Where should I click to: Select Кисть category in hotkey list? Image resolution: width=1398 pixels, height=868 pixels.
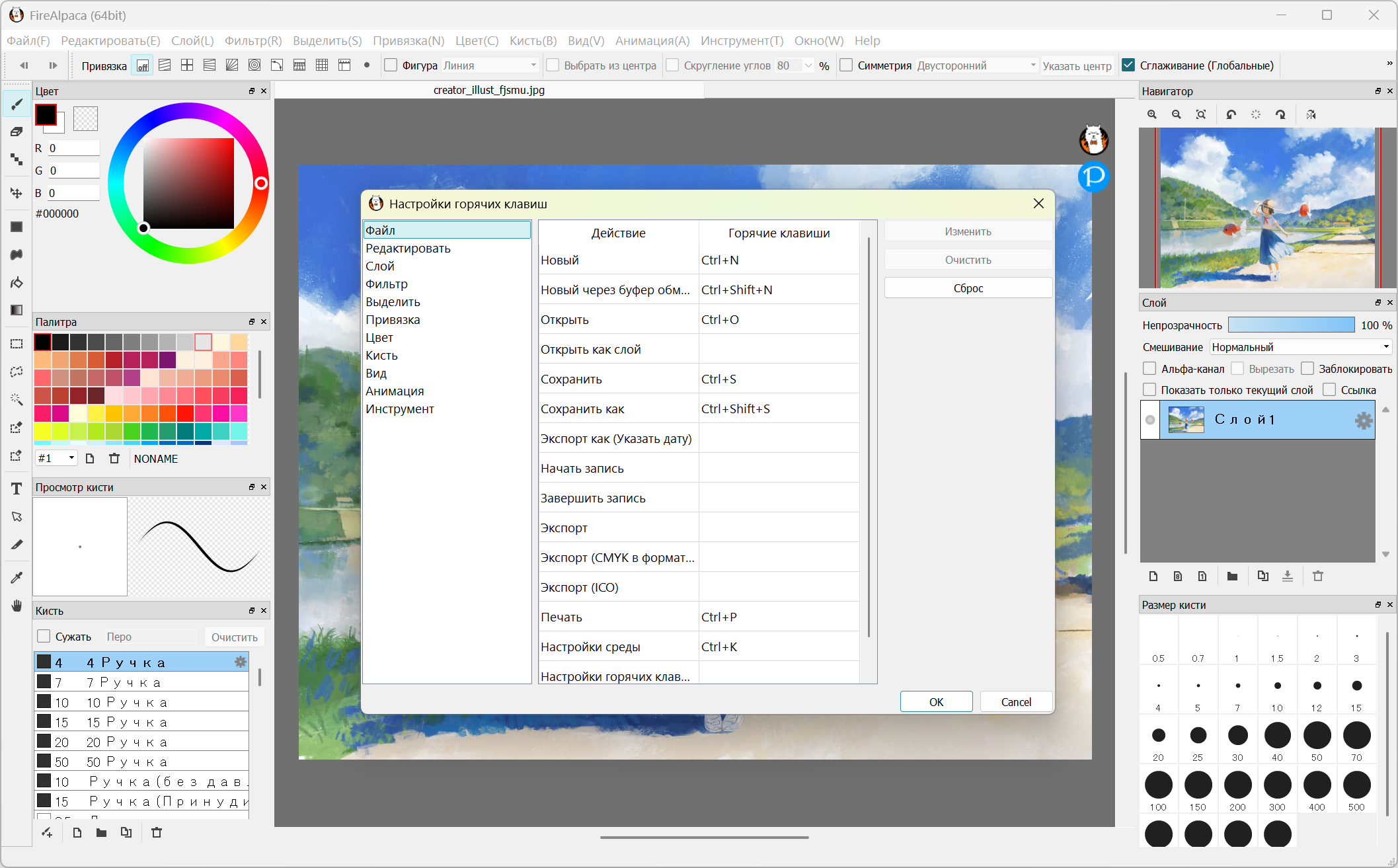(x=381, y=355)
